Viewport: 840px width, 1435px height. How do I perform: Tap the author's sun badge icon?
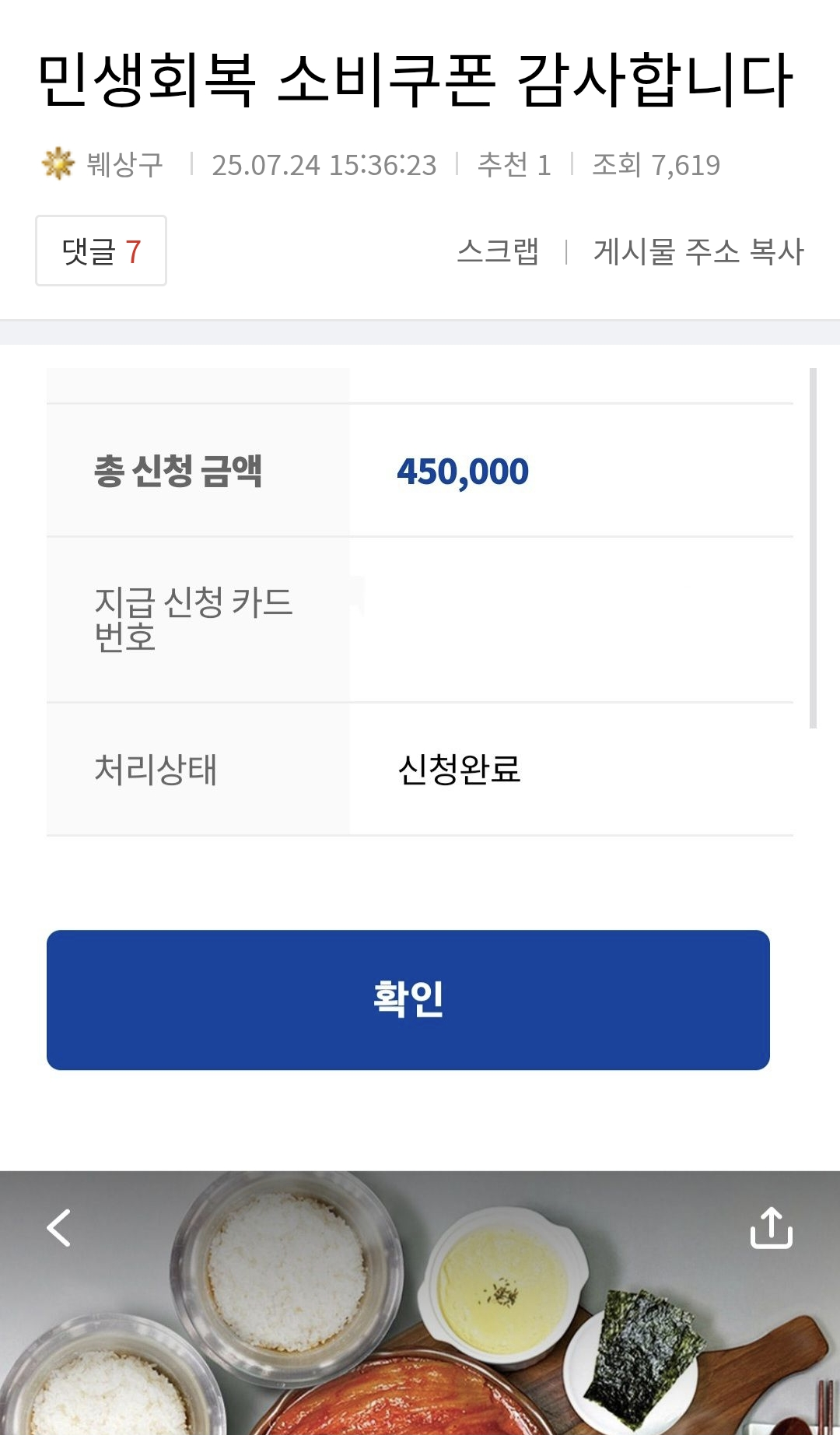tap(58, 164)
